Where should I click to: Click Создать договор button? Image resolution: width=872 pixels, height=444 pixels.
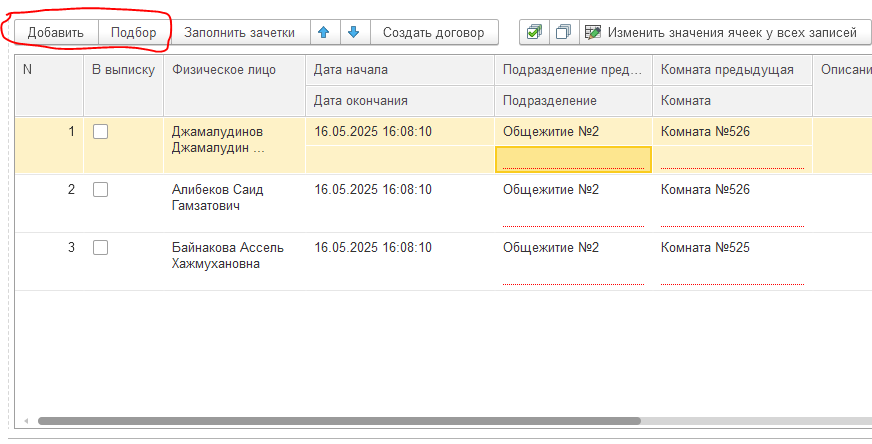(x=434, y=32)
